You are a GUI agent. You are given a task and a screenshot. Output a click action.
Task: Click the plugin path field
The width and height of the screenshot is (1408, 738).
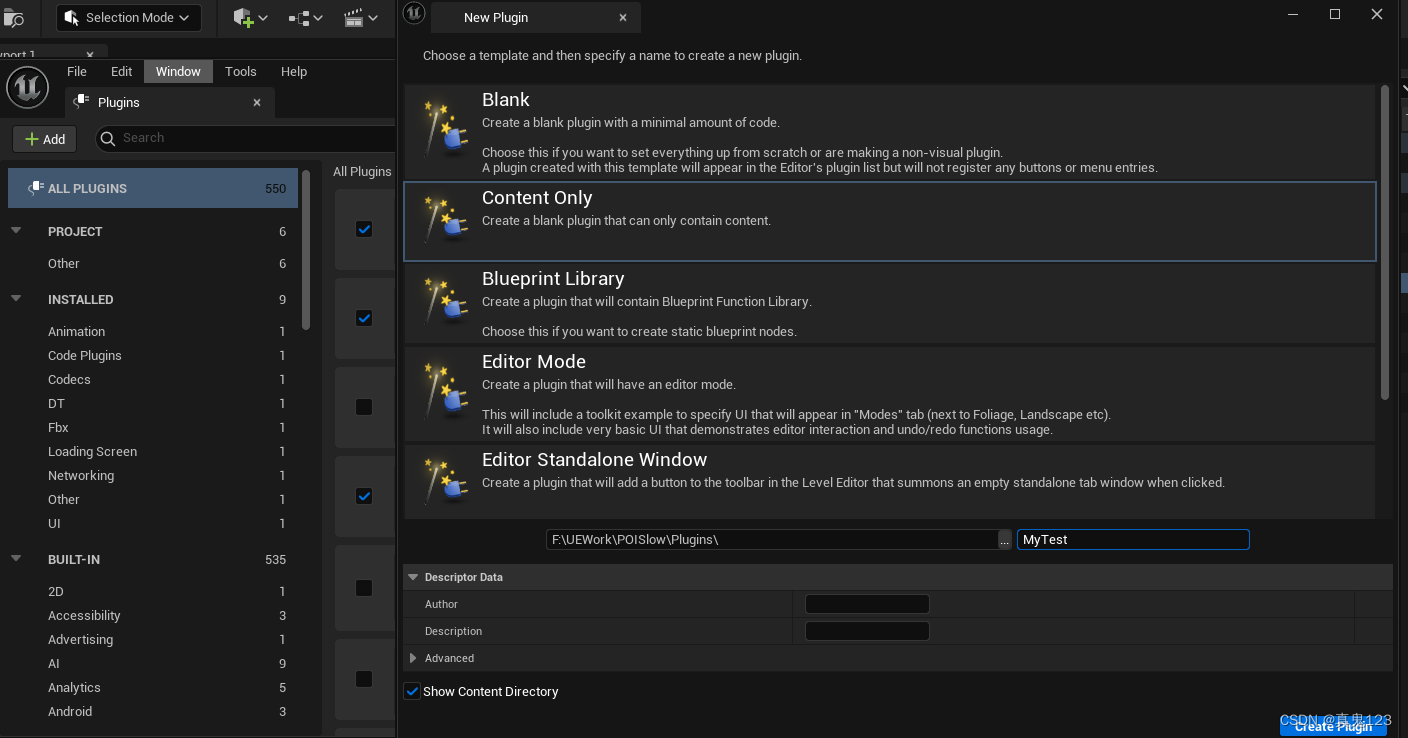pos(772,540)
